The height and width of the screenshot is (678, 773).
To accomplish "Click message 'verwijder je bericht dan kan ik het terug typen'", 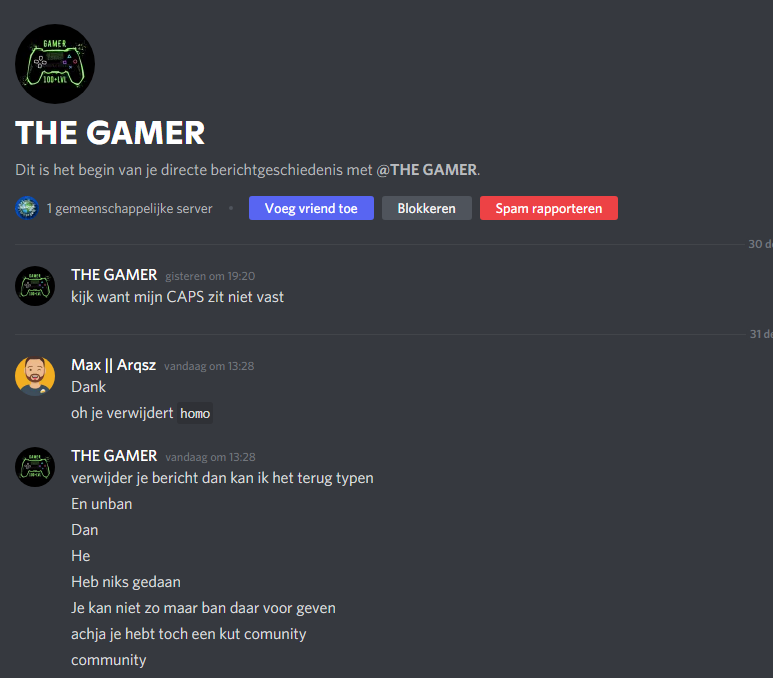I will pyautogui.click(x=222, y=478).
